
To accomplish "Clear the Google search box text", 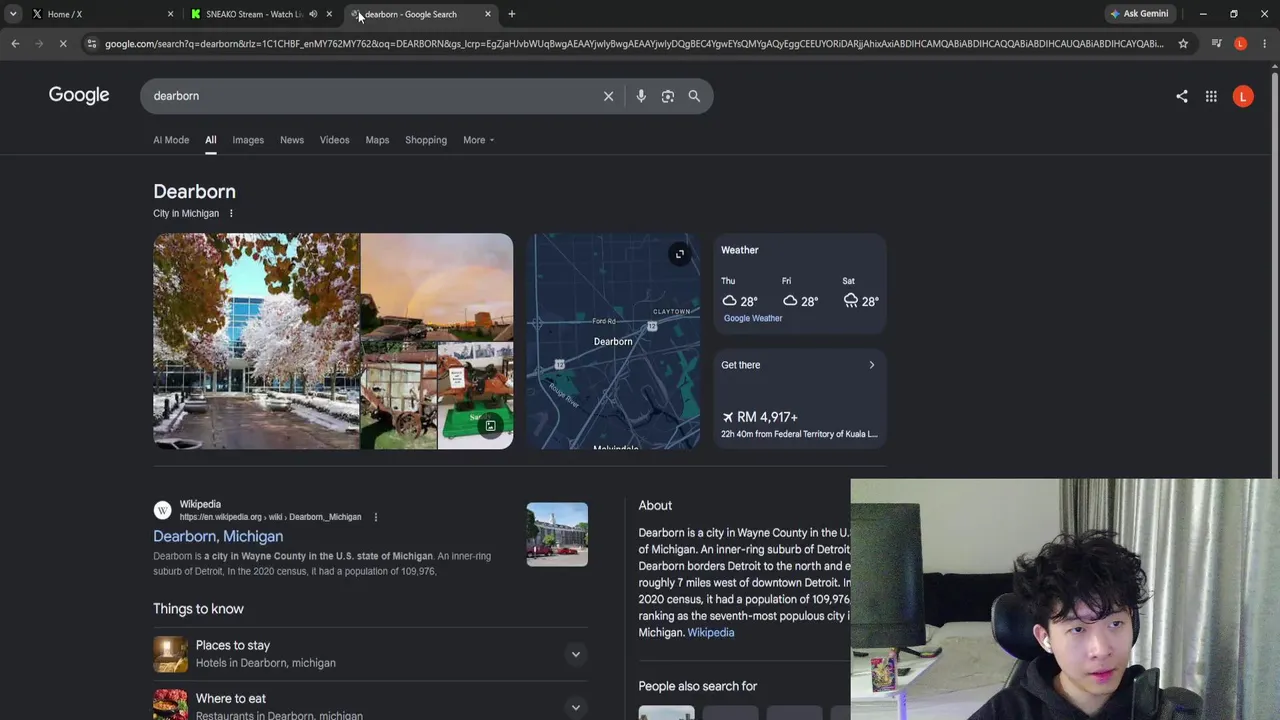I will click(608, 96).
